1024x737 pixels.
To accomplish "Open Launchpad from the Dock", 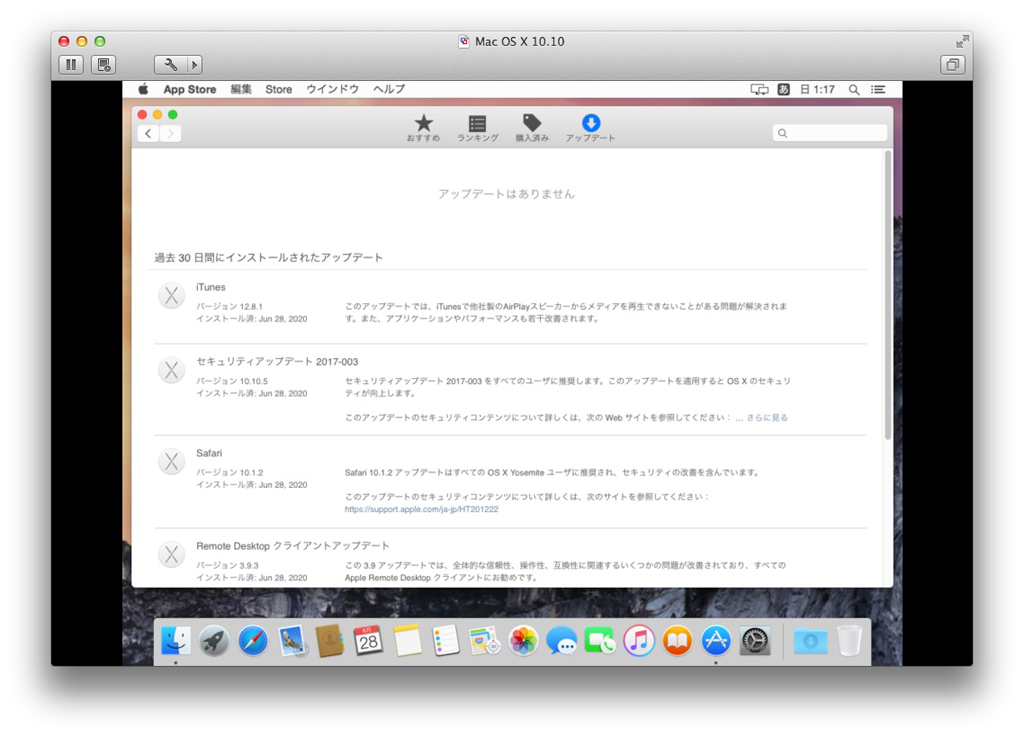I will 214,641.
